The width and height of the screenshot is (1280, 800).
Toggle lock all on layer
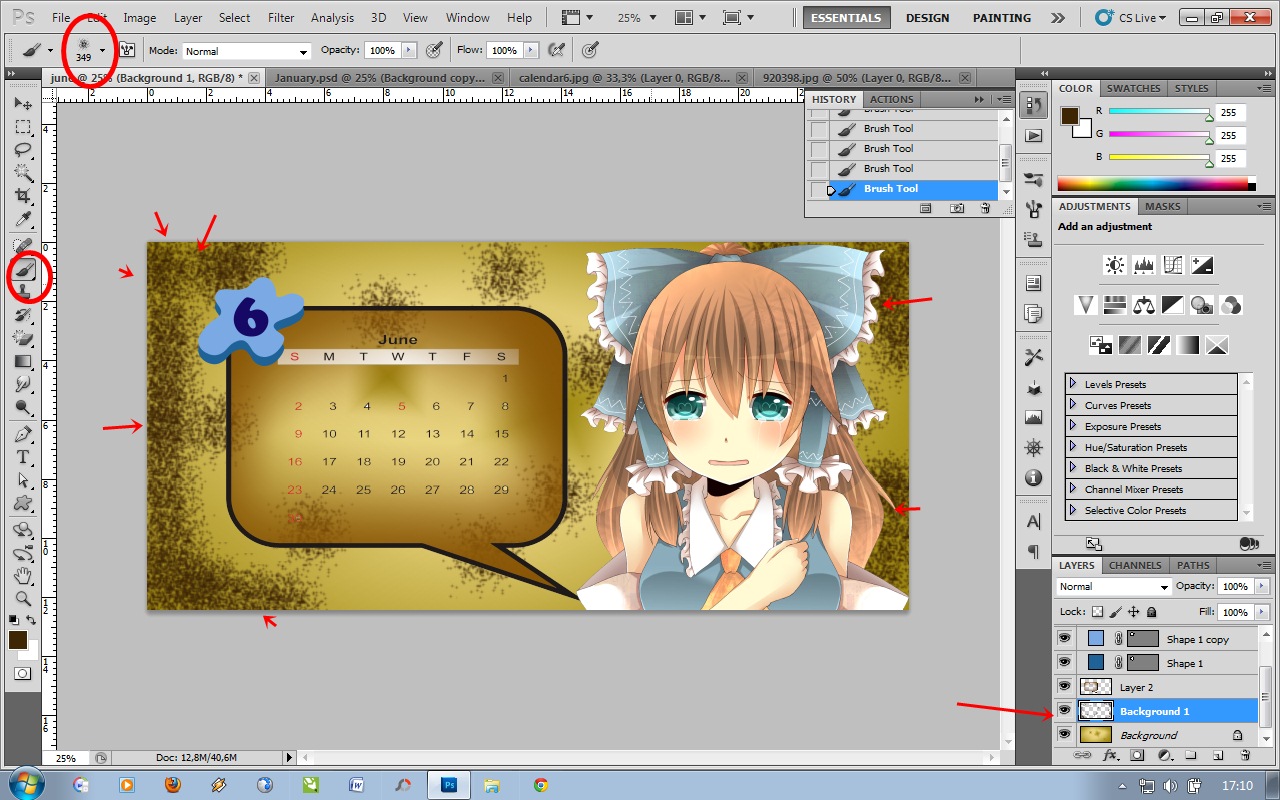[1151, 612]
